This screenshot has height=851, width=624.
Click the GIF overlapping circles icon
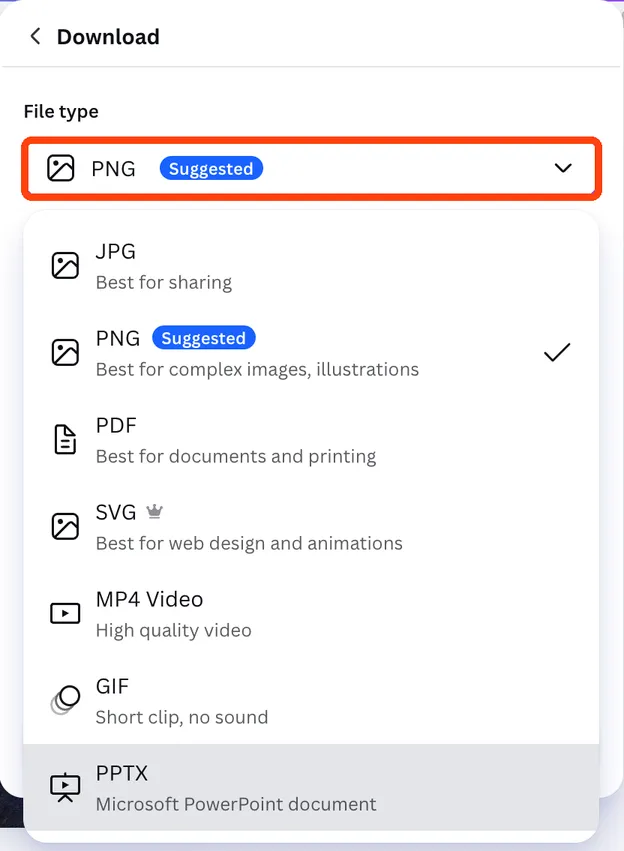pyautogui.click(x=65, y=700)
